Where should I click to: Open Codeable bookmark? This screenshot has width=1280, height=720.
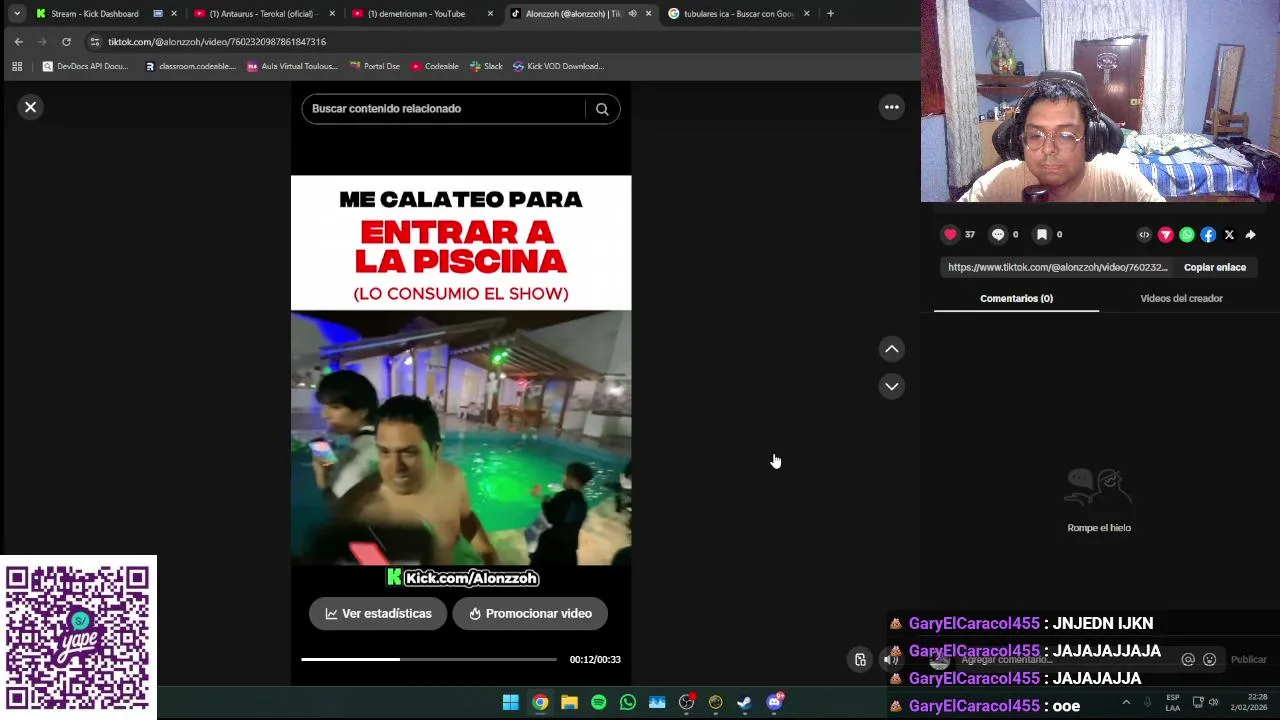point(435,66)
